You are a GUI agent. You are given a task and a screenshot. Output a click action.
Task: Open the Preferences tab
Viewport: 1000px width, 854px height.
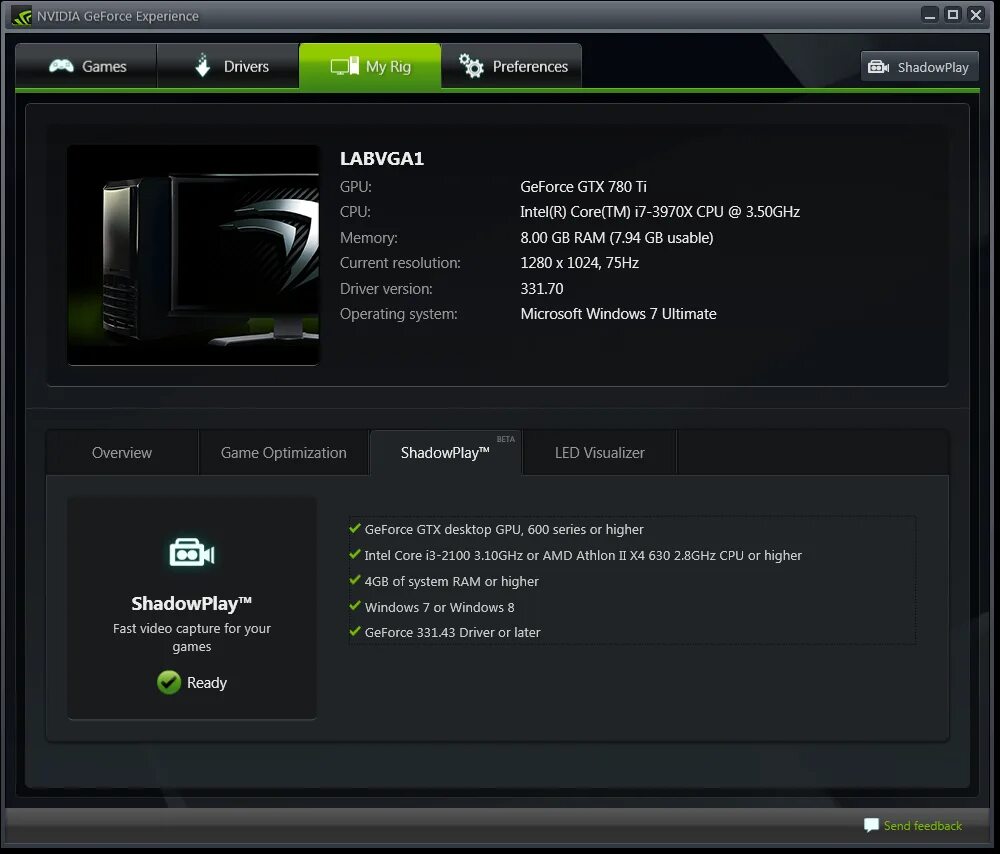[x=511, y=66]
